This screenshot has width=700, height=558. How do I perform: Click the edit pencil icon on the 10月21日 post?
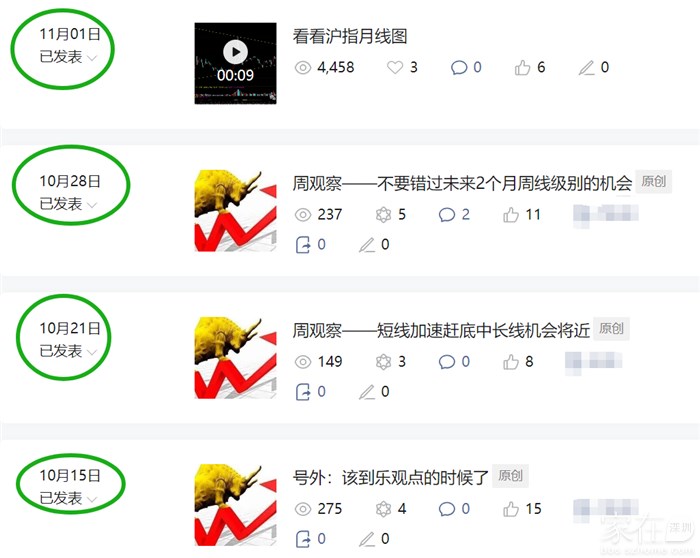(367, 392)
